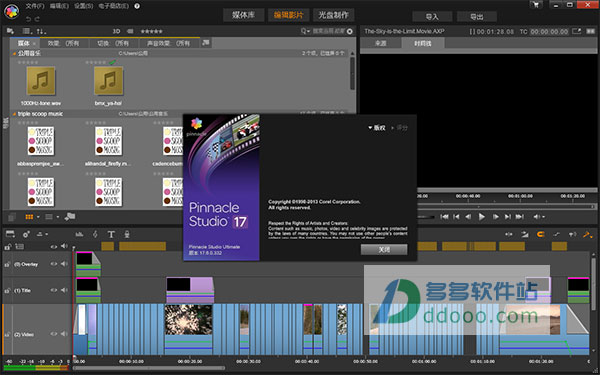The width and height of the screenshot is (600, 375).
Task: Click the 关闭 button in about dialog
Action: (x=384, y=249)
